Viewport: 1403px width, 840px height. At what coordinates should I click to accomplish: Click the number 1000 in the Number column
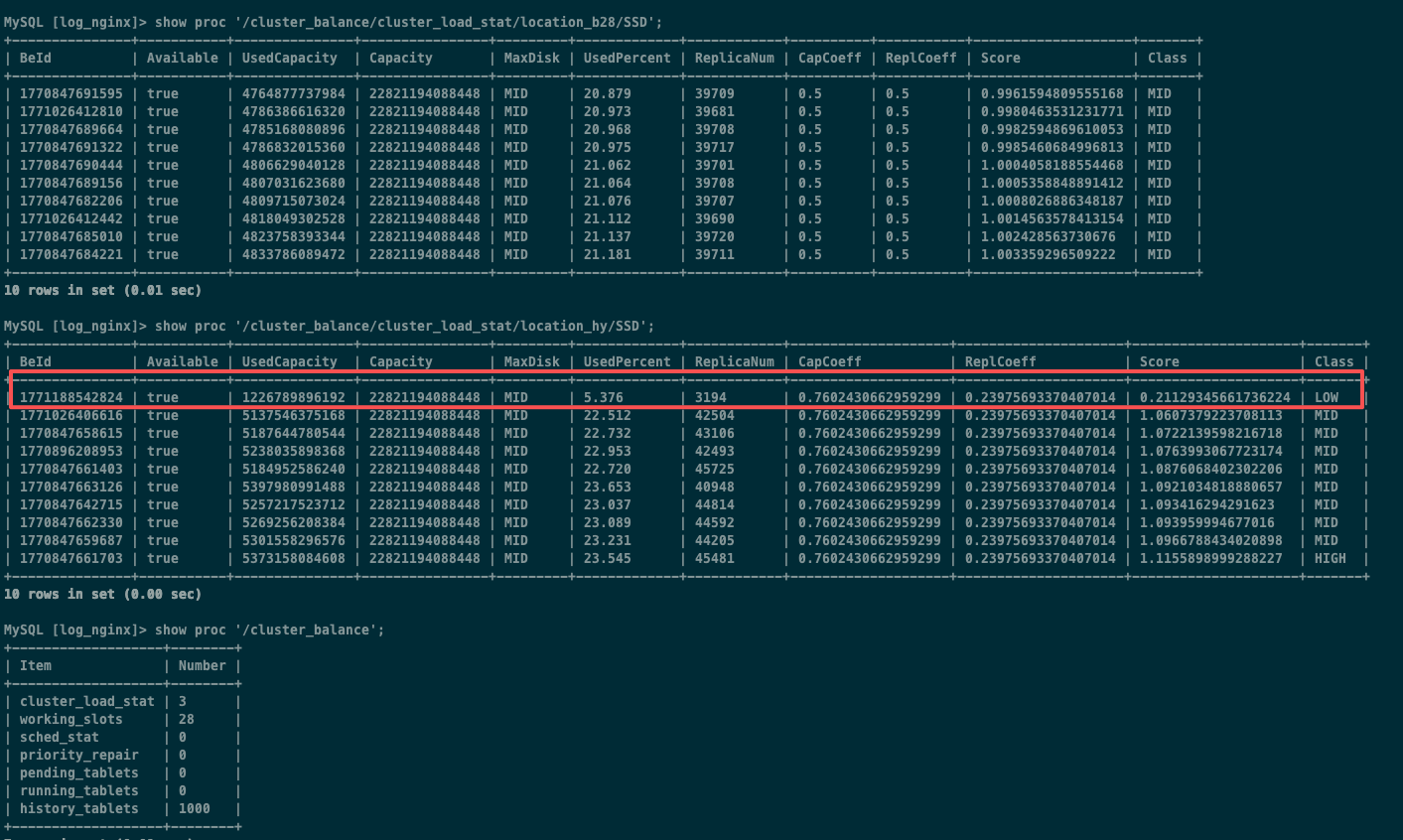pos(195,808)
